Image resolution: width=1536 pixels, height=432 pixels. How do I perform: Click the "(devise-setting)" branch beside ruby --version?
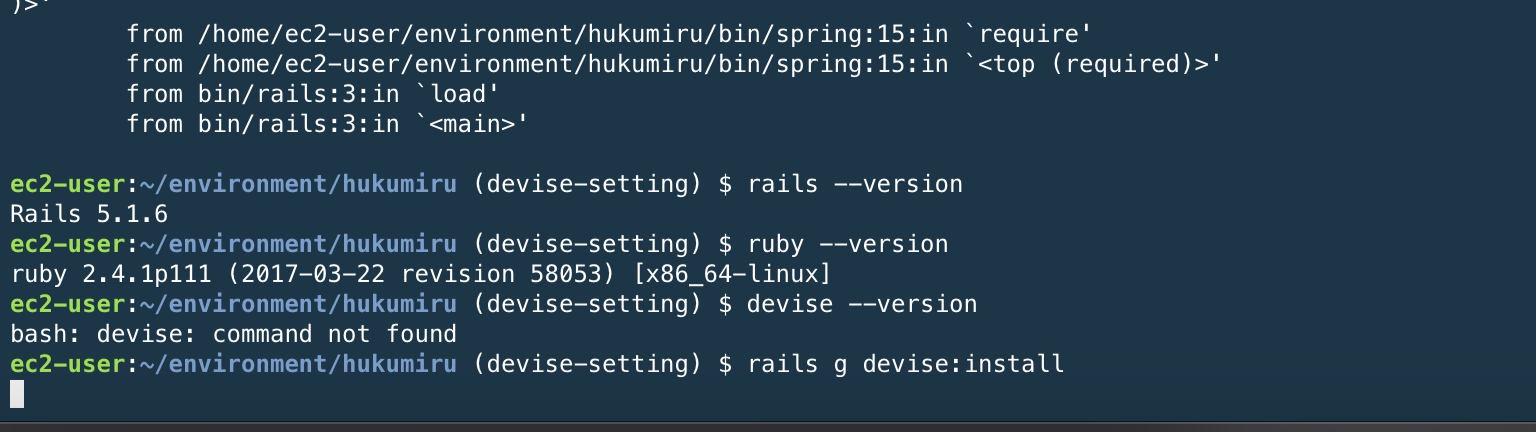coord(588,244)
